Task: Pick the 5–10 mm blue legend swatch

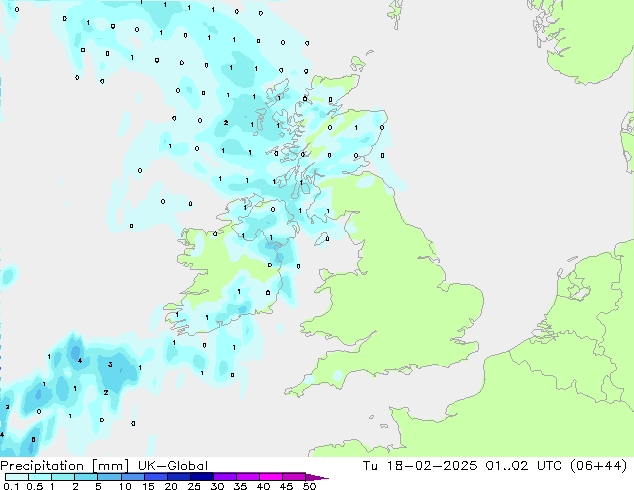Action: pyautogui.click(x=109, y=477)
